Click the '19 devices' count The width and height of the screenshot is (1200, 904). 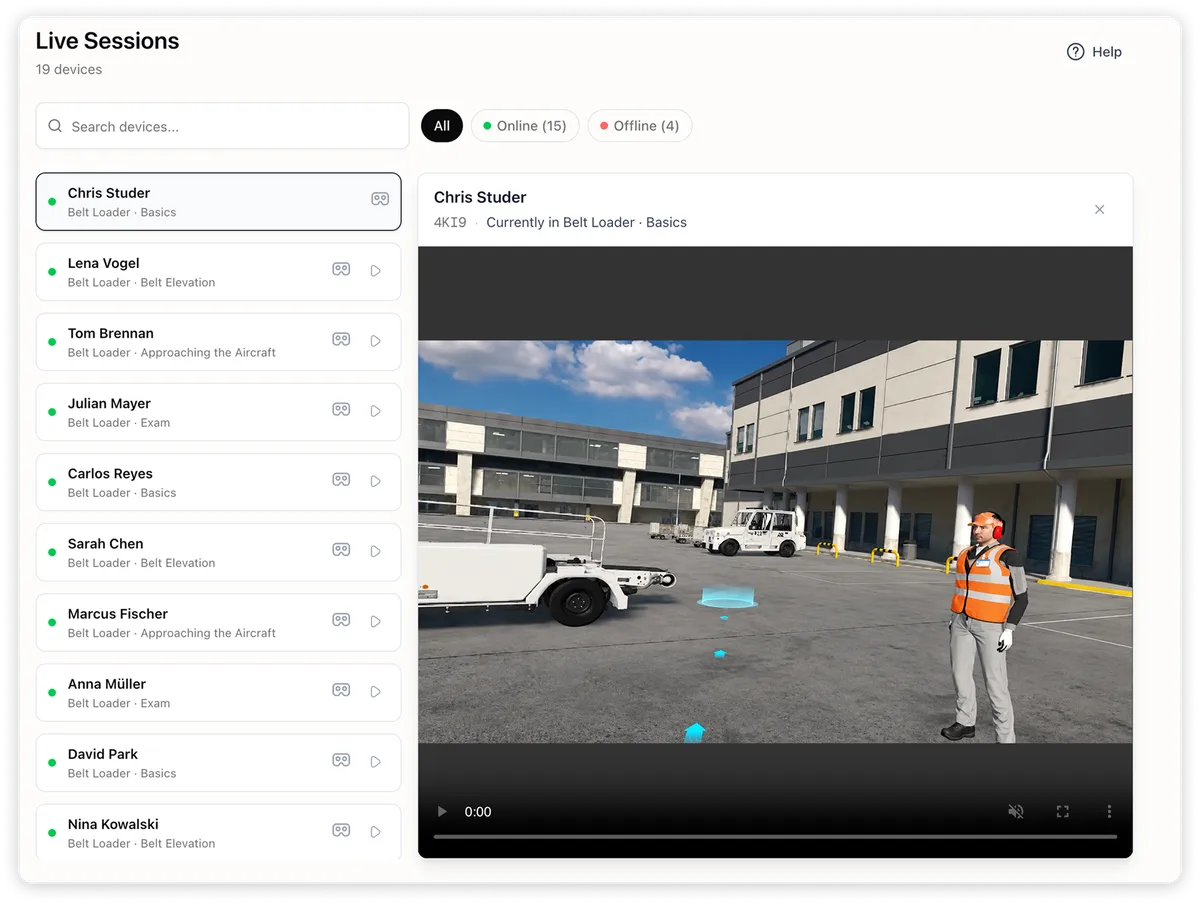pos(69,69)
